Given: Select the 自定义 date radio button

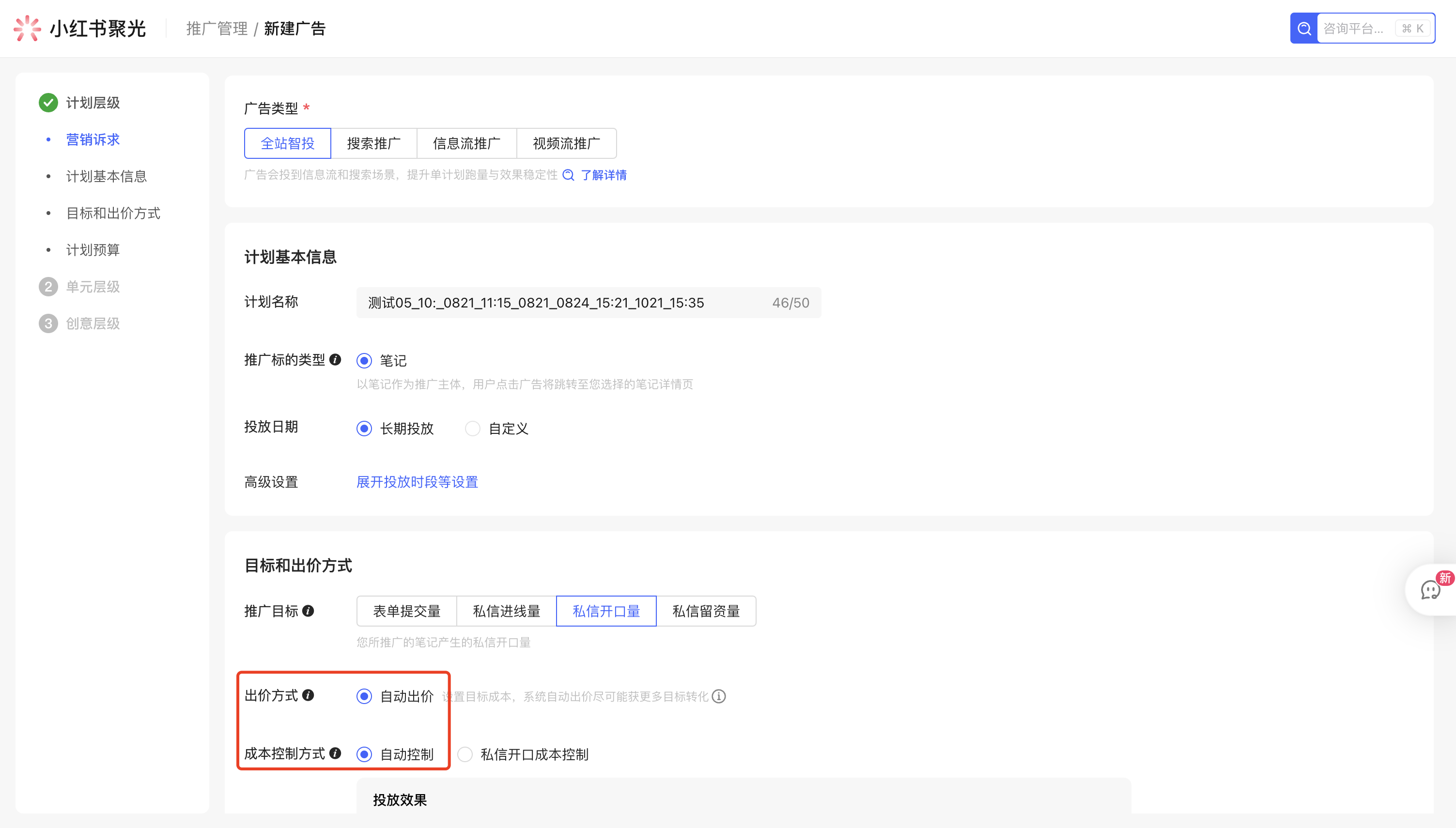Looking at the screenshot, I should 473,428.
